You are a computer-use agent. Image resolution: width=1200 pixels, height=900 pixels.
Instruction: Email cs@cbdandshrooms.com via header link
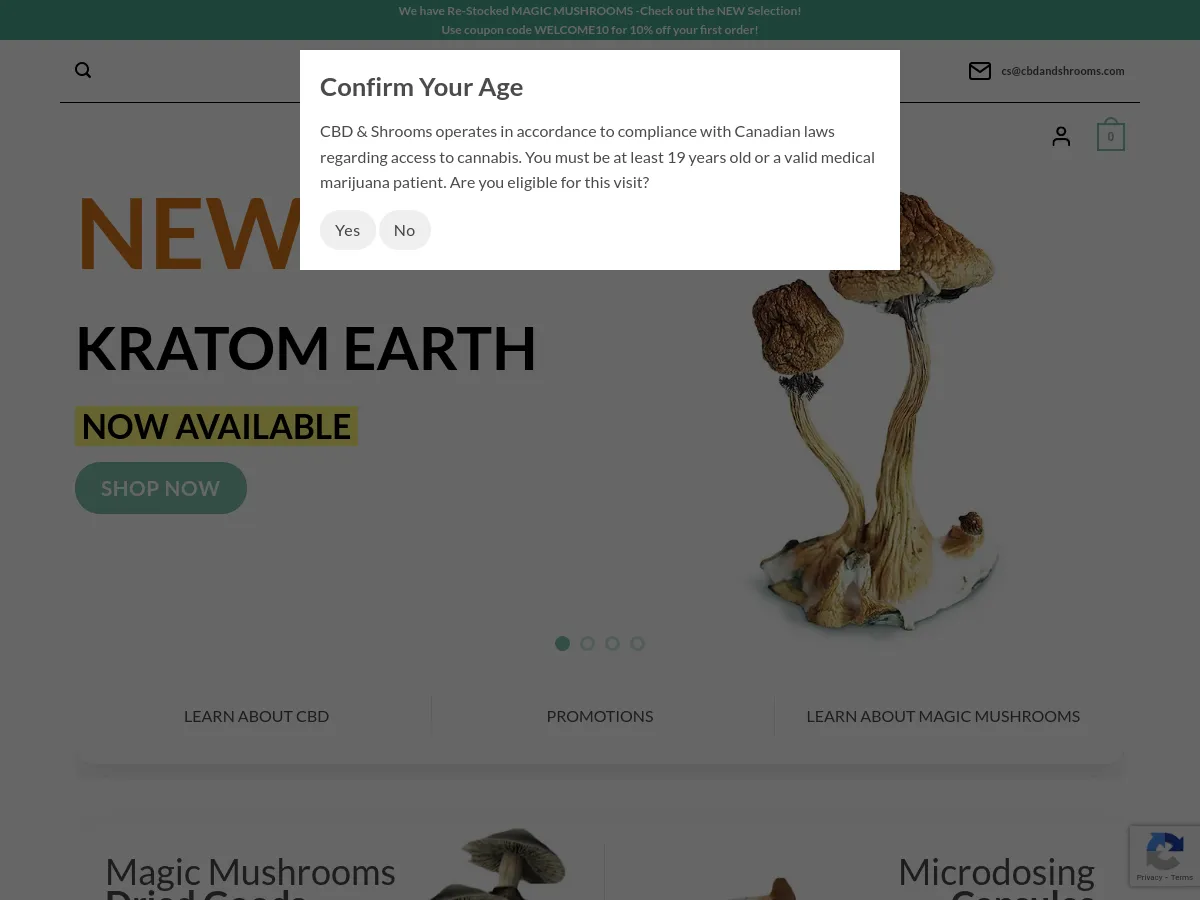coord(1062,70)
